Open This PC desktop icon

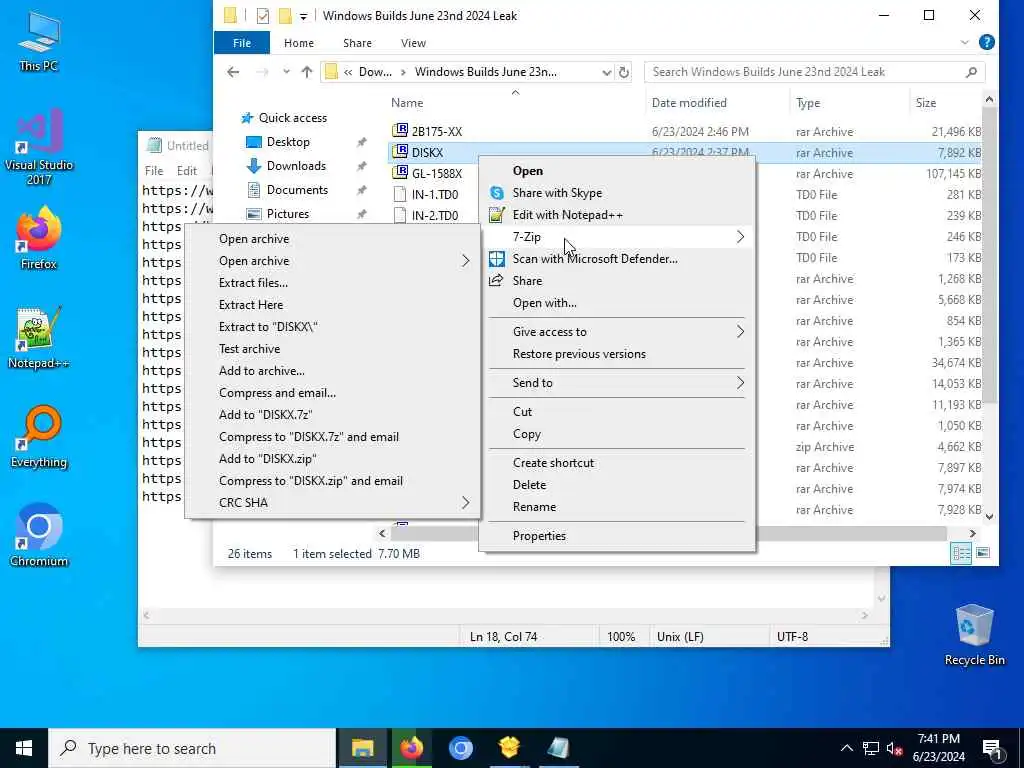click(x=39, y=40)
